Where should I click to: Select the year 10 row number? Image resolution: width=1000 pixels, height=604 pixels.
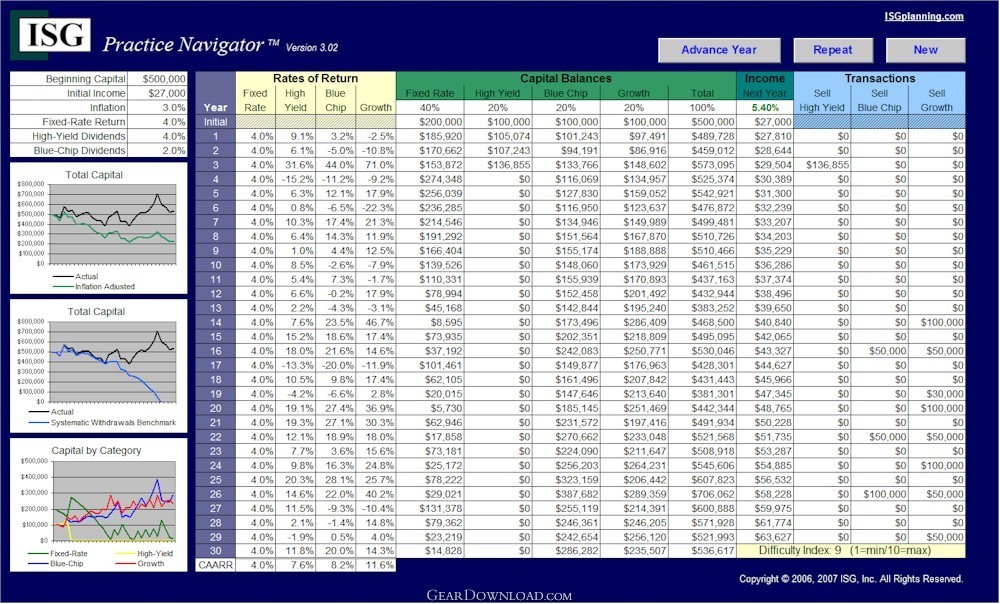[216, 265]
